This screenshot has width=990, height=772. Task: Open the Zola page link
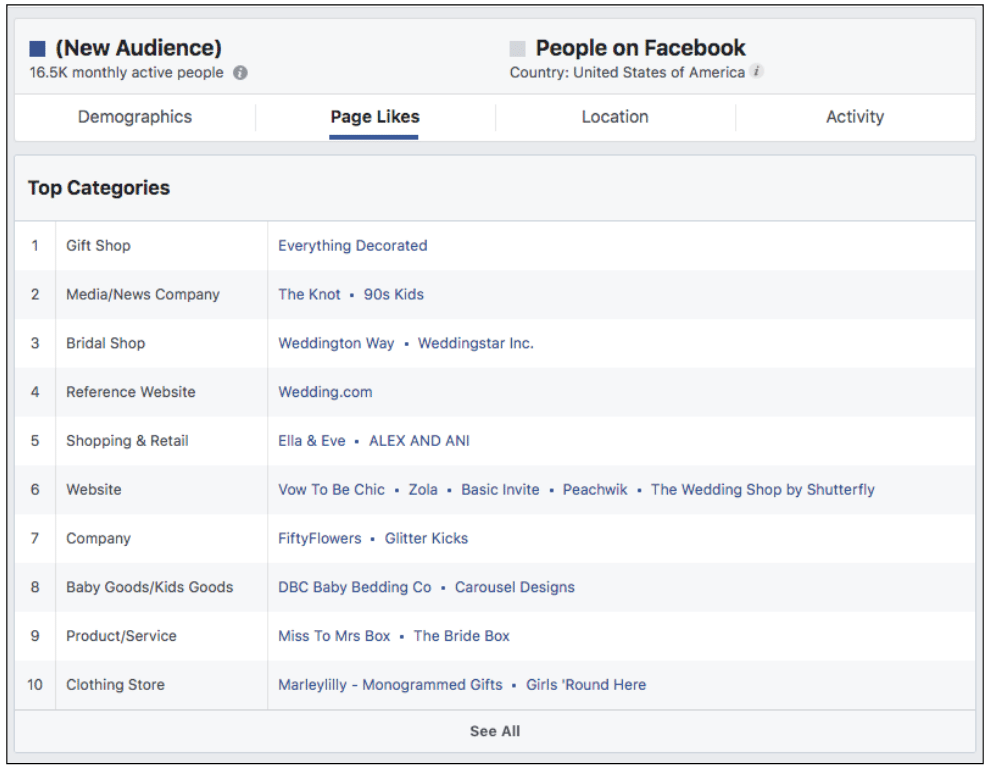tap(423, 490)
